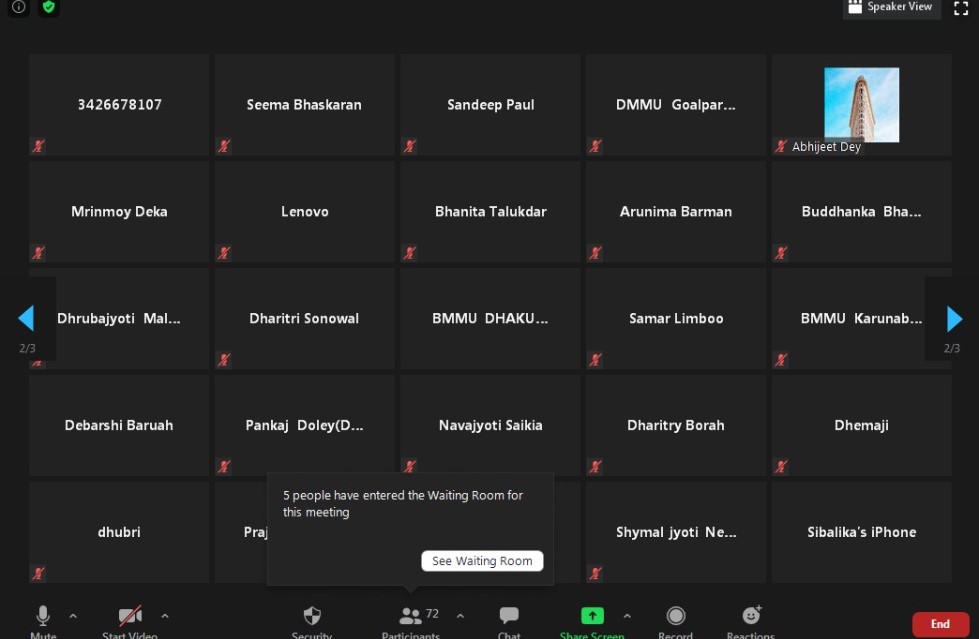Start your video camera
The image size is (979, 639).
(x=130, y=622)
